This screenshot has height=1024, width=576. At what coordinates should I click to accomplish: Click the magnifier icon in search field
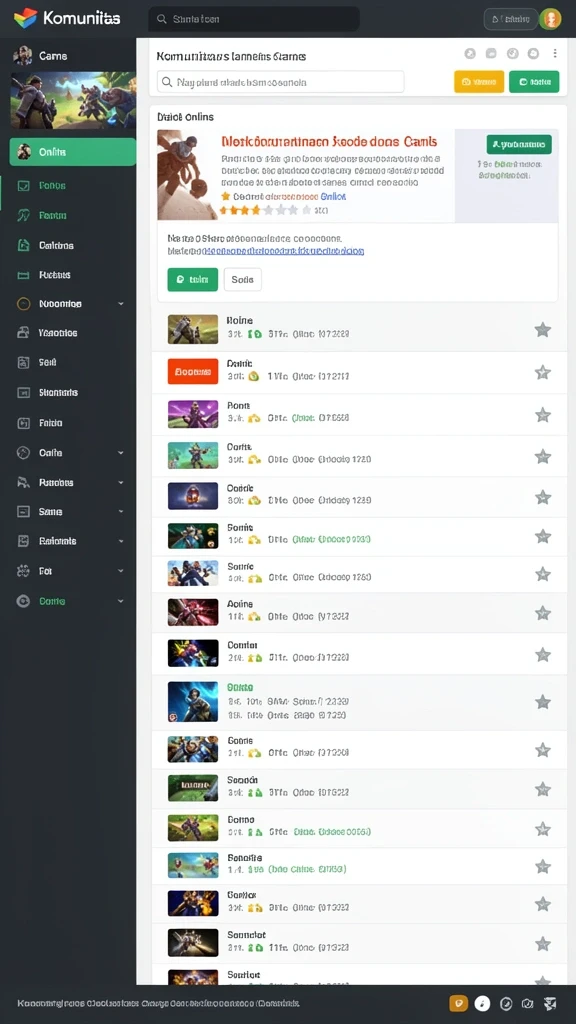168,82
